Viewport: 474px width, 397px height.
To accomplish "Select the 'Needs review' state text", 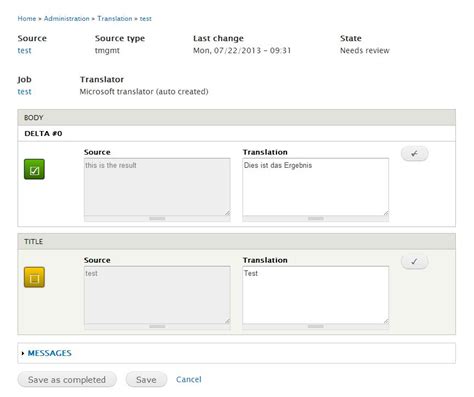I will (x=365, y=51).
